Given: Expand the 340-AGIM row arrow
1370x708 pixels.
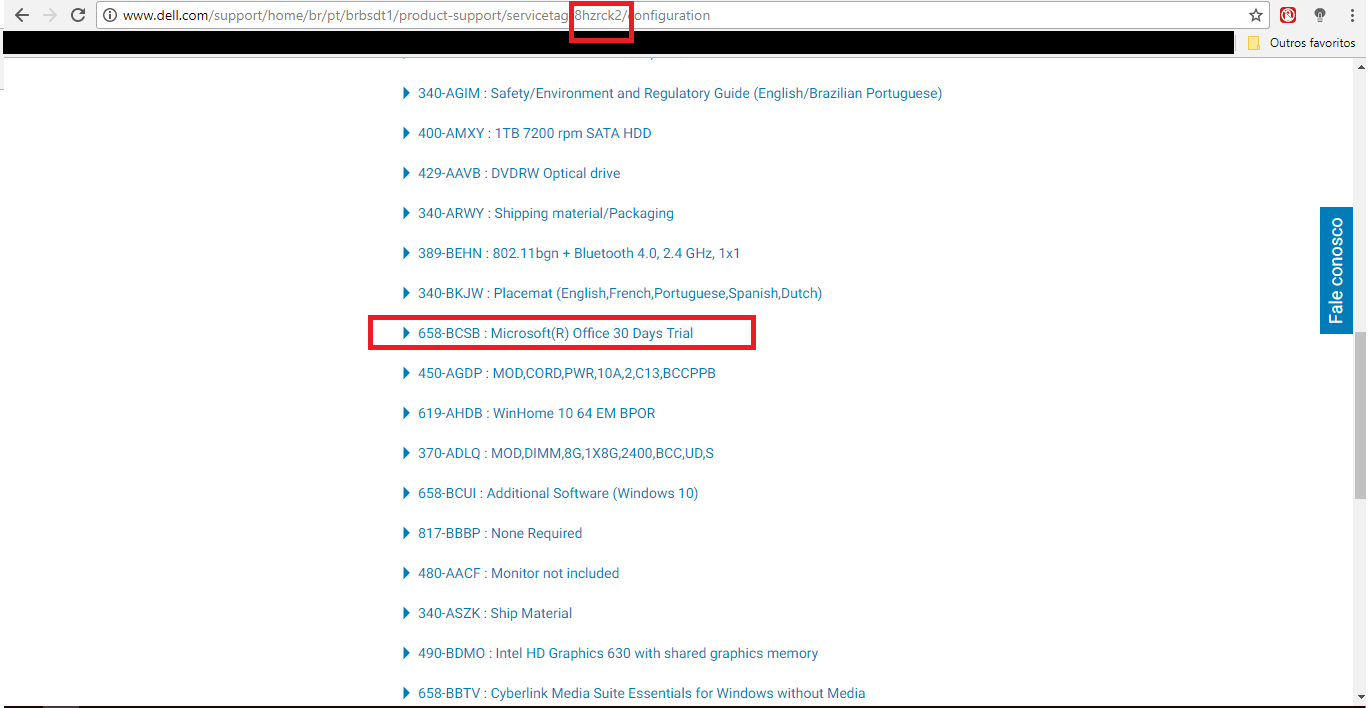Looking at the screenshot, I should click(406, 93).
